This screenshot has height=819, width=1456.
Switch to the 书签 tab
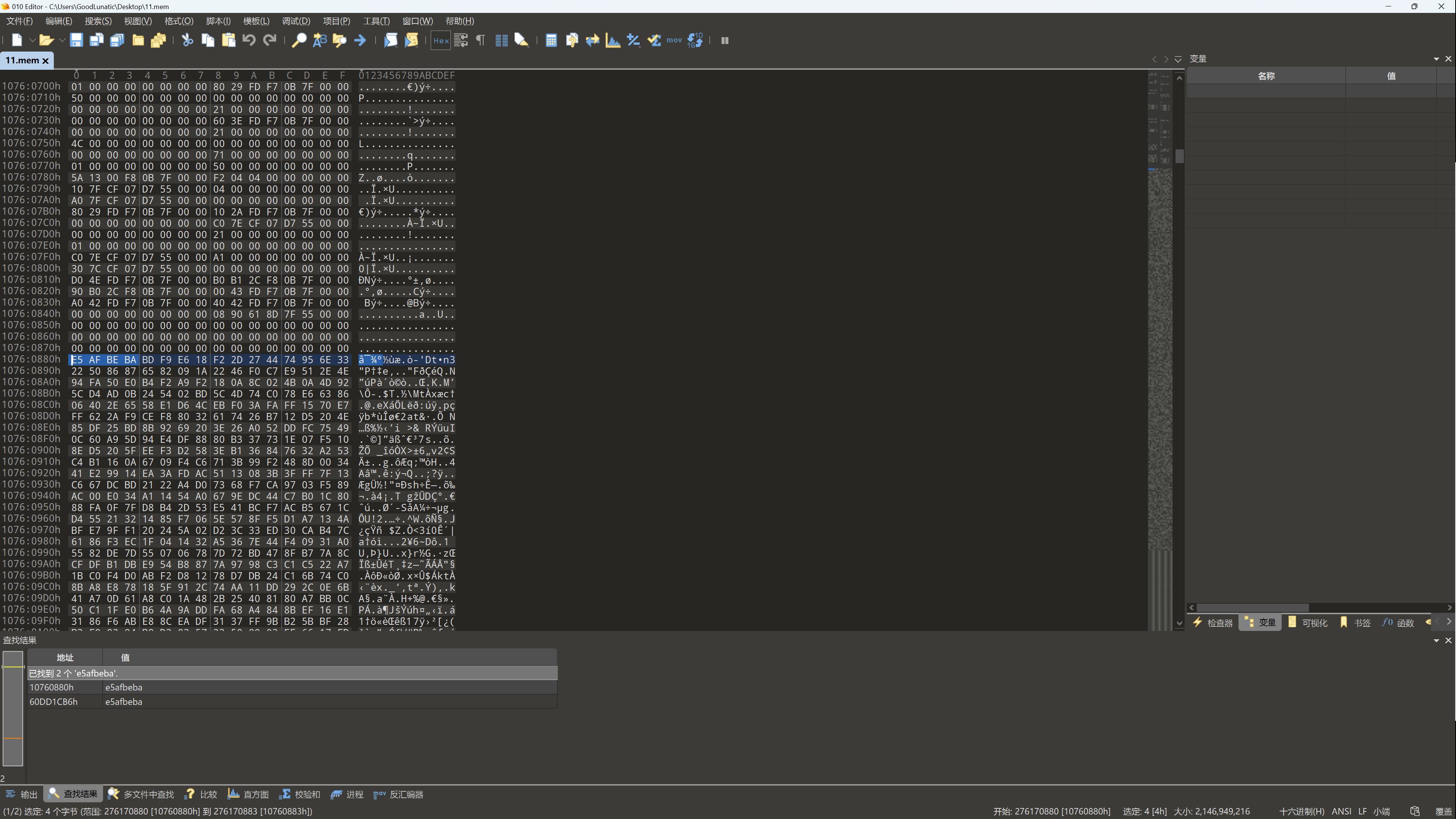(1356, 623)
